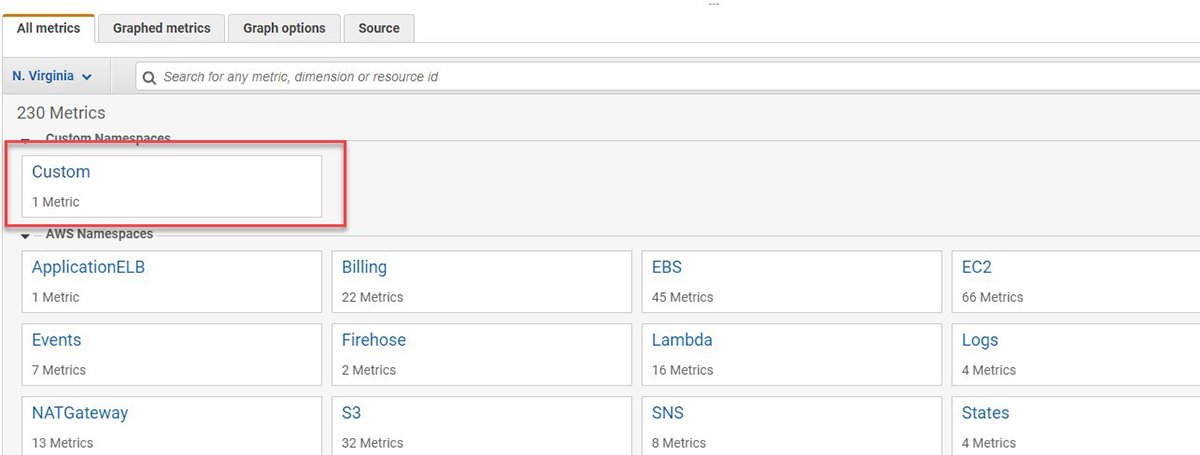Viewport: 1200px width, 455px height.
Task: Select the Firehose namespace
Action: pyautogui.click(x=374, y=340)
